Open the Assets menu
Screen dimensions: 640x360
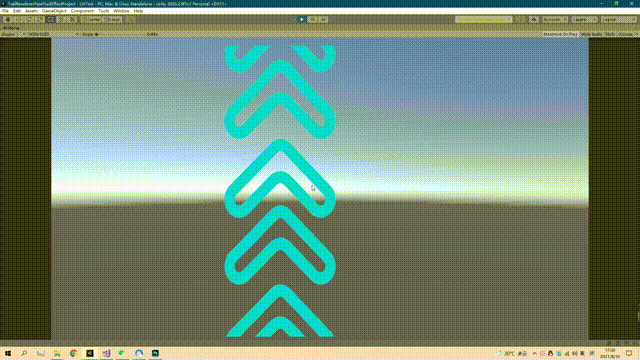(31, 11)
